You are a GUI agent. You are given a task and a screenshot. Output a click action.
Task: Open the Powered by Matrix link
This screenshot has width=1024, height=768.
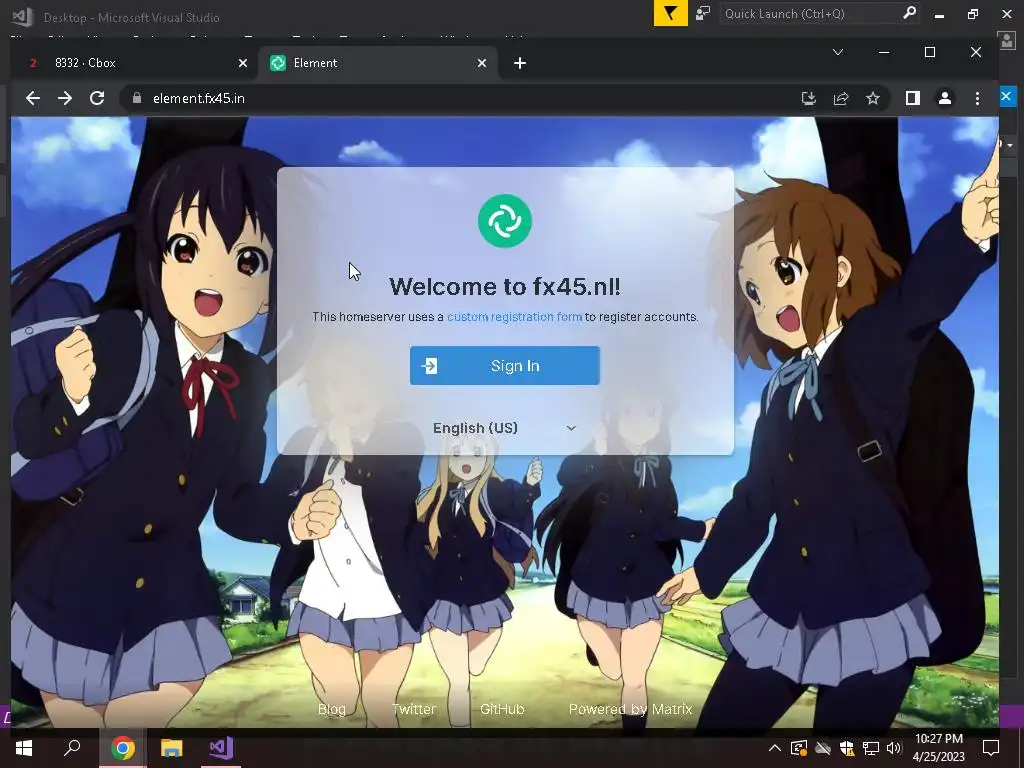(x=630, y=709)
